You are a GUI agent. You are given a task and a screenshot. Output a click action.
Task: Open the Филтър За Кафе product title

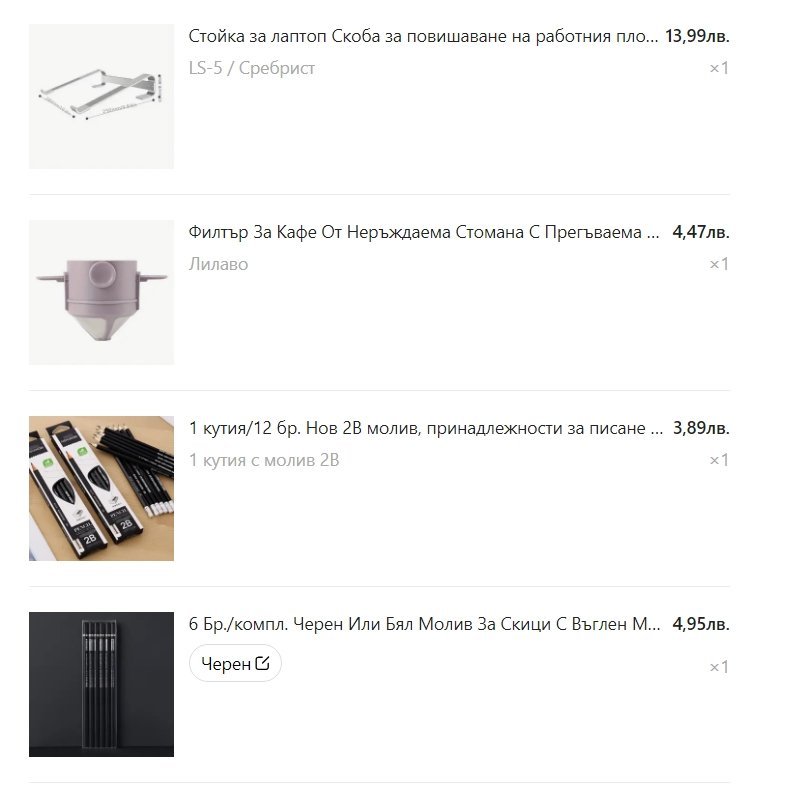tap(424, 232)
